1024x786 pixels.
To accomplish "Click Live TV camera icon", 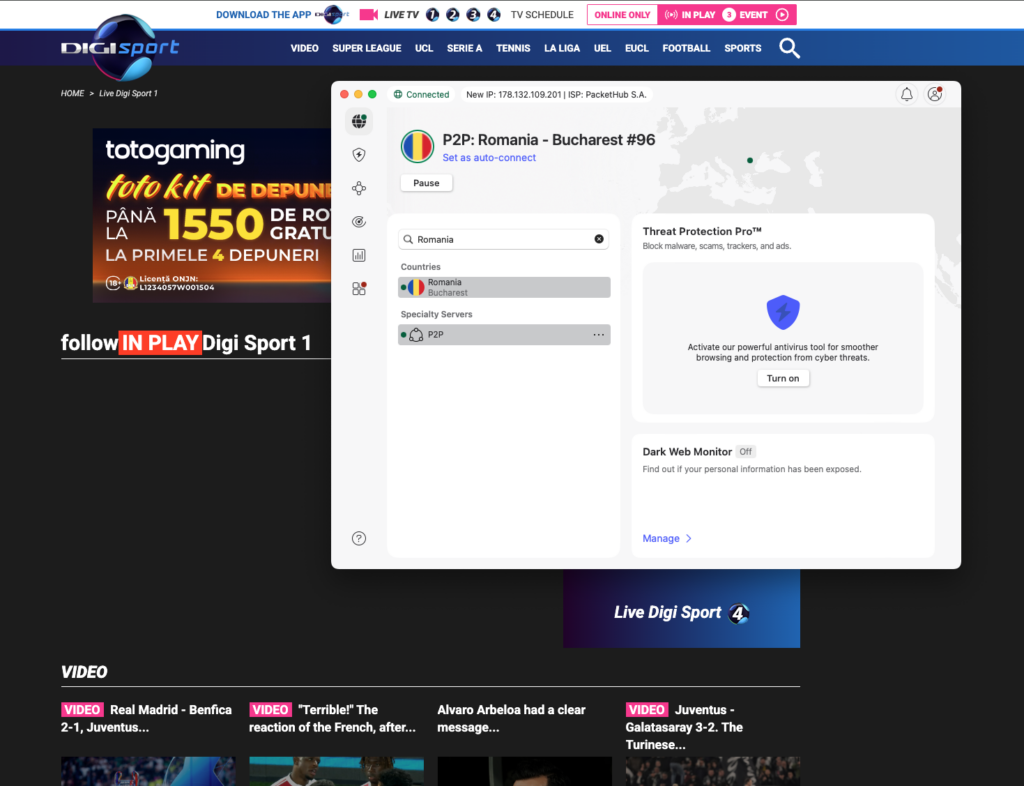I will point(368,14).
